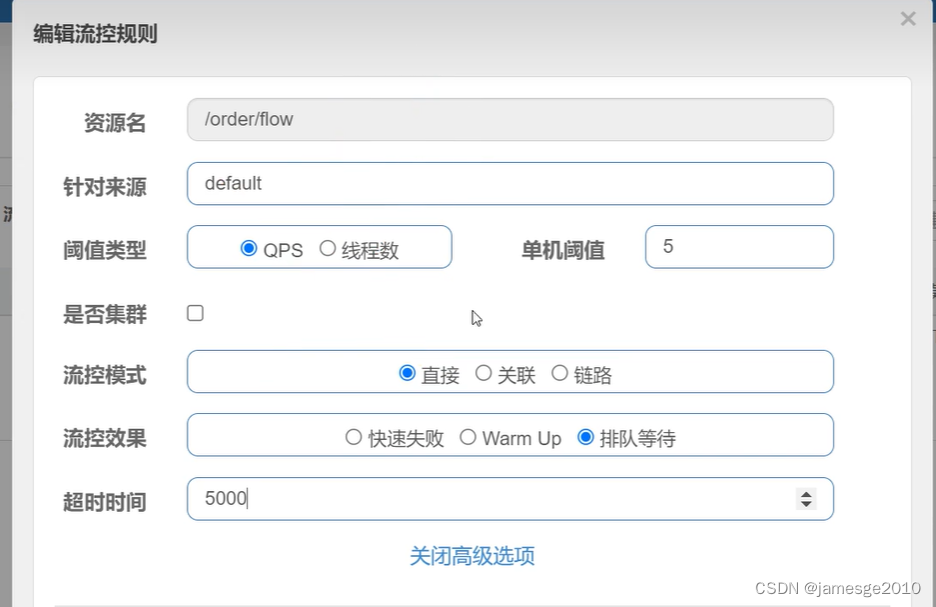Click the 针对来源 label

point(104,187)
